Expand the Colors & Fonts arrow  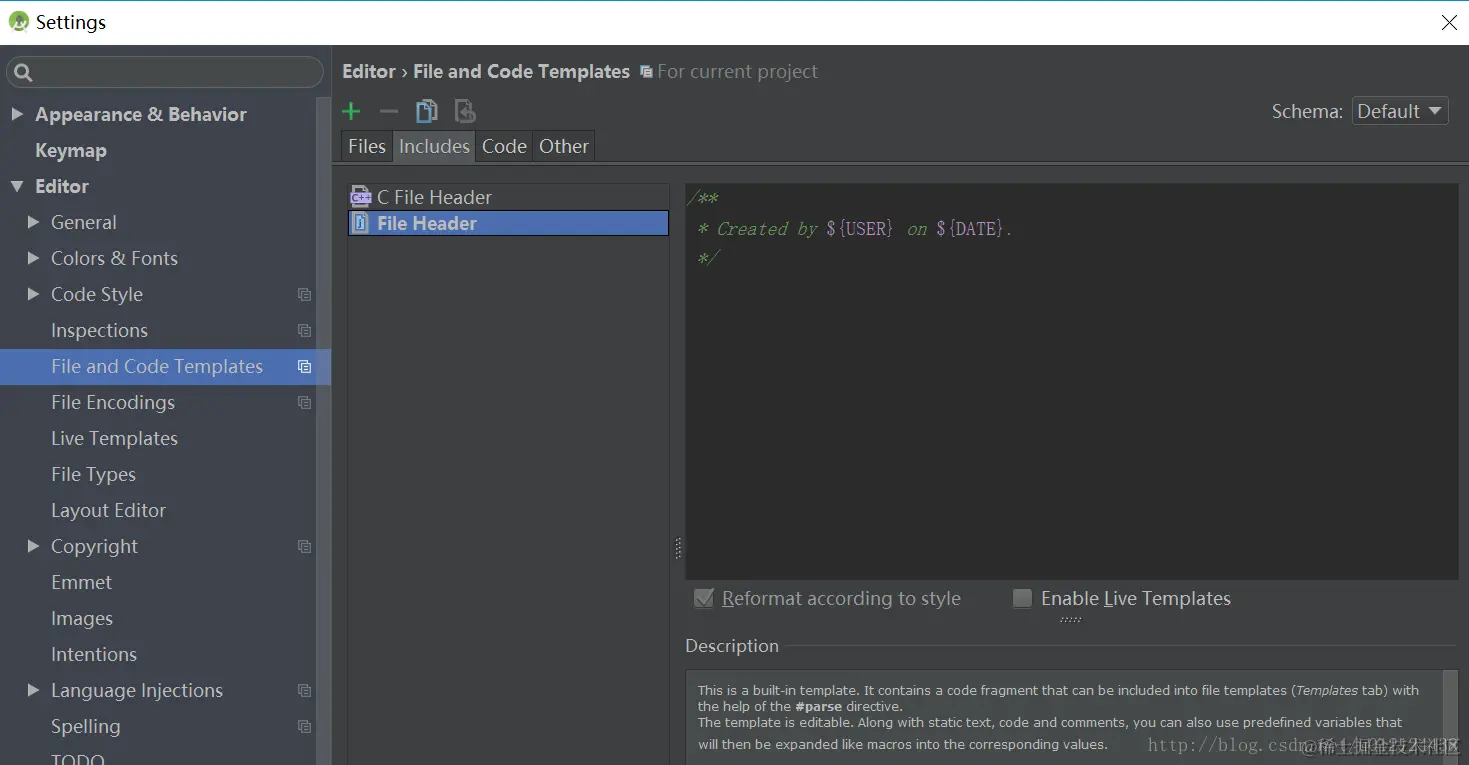pyautogui.click(x=33, y=258)
